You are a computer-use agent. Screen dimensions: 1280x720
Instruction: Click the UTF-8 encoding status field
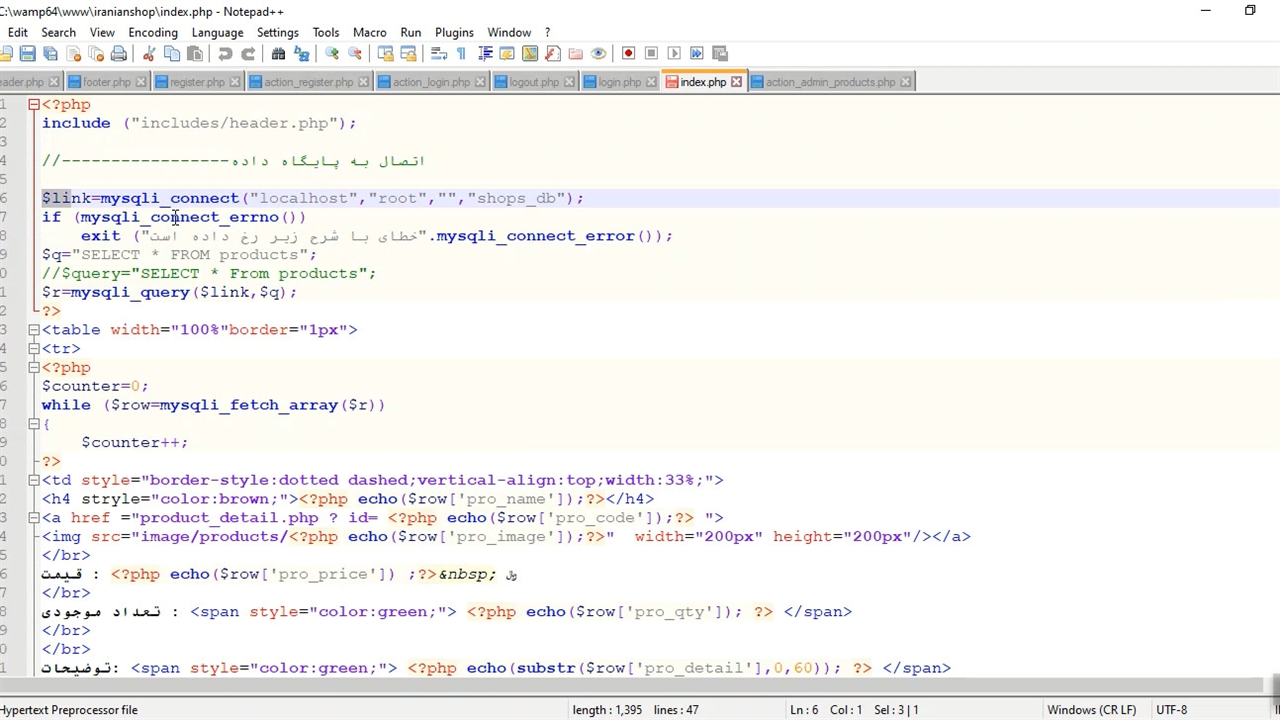pyautogui.click(x=1171, y=710)
